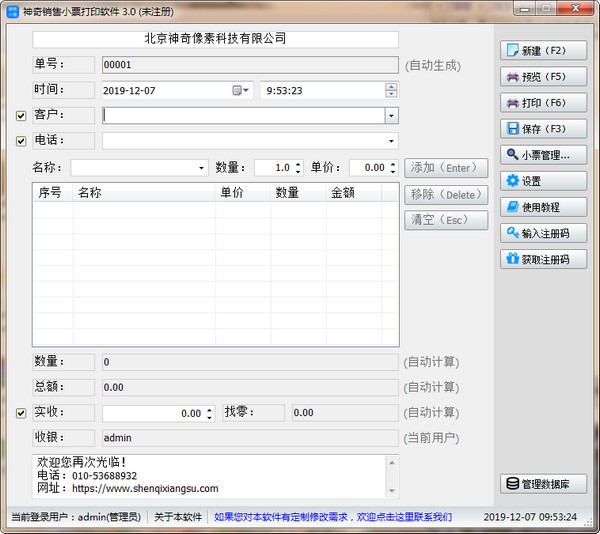The width and height of the screenshot is (600, 534).
Task: Click About this software (关于本软件)
Action: tap(178, 517)
